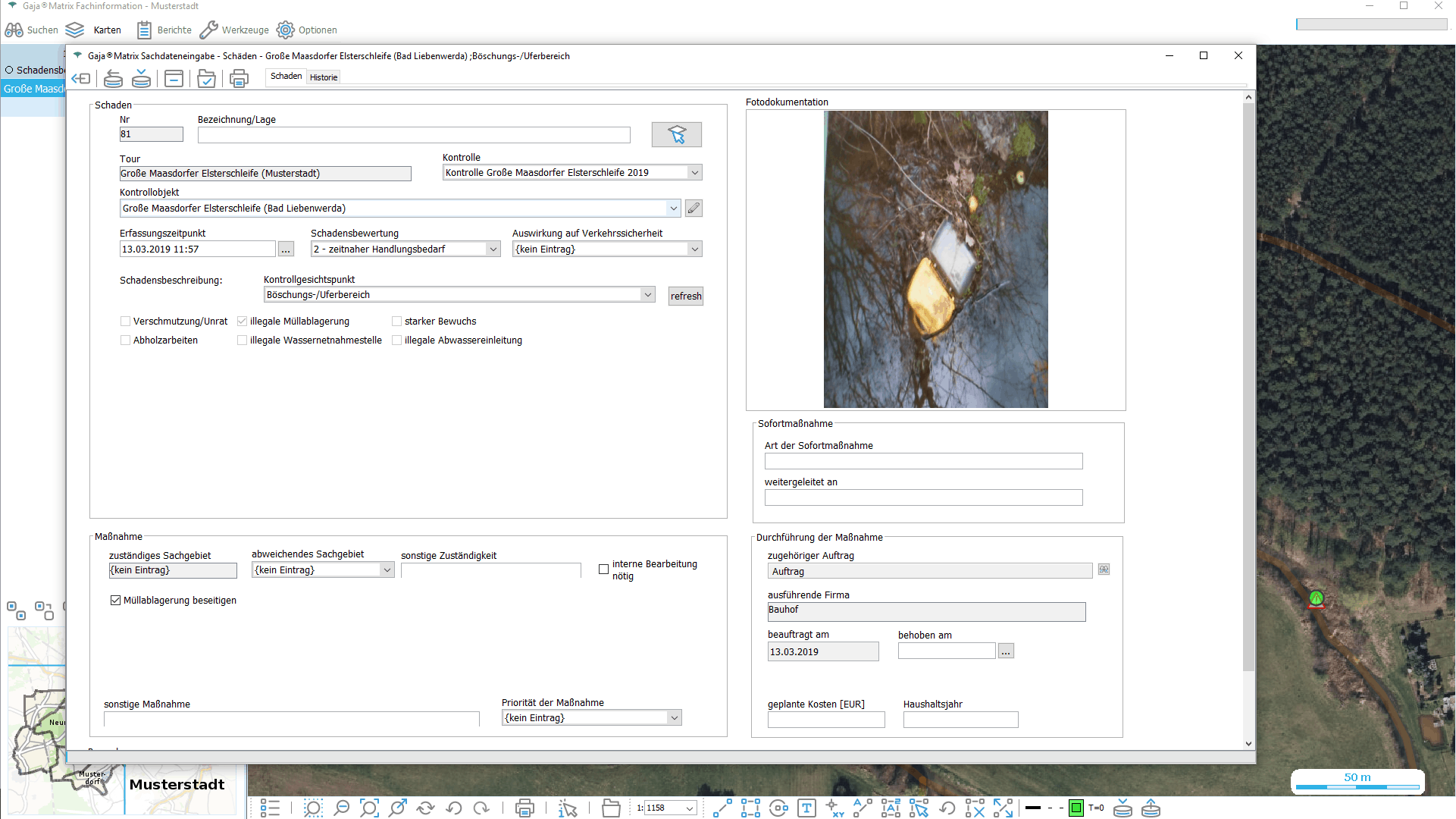Screen dimensions: 1456x819
Task: Switch to the Historie tab
Action: 324,77
